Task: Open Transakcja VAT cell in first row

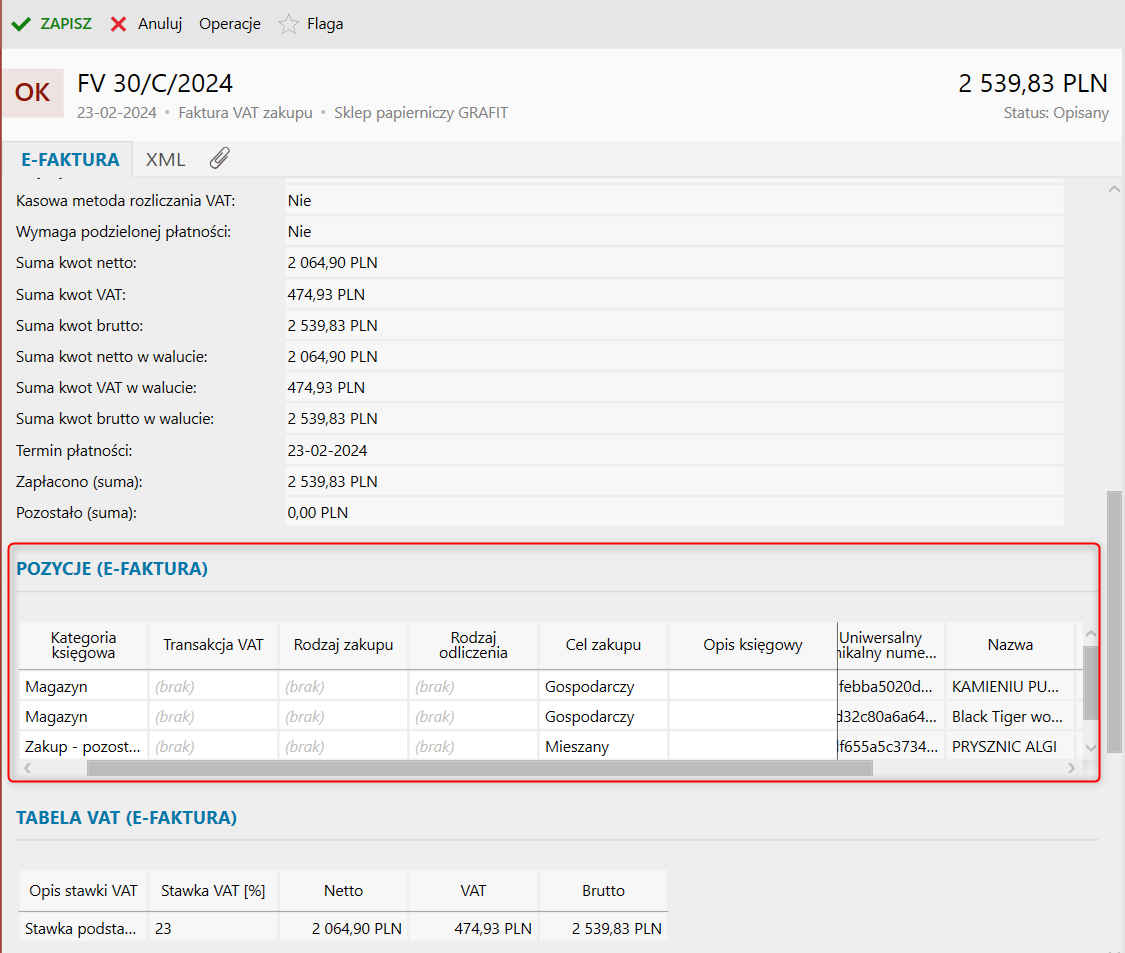Action: click(x=213, y=687)
